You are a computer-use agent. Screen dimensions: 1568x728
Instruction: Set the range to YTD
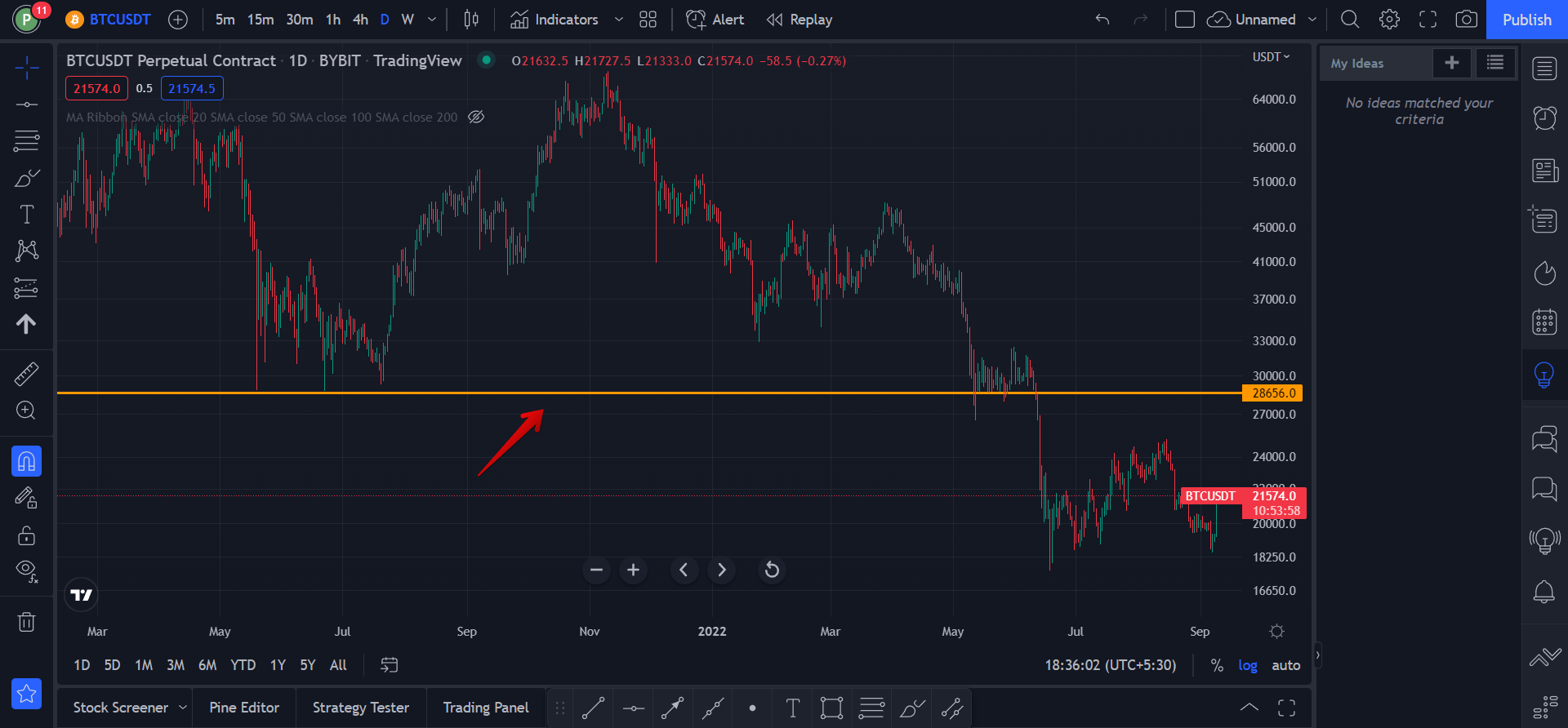click(243, 665)
